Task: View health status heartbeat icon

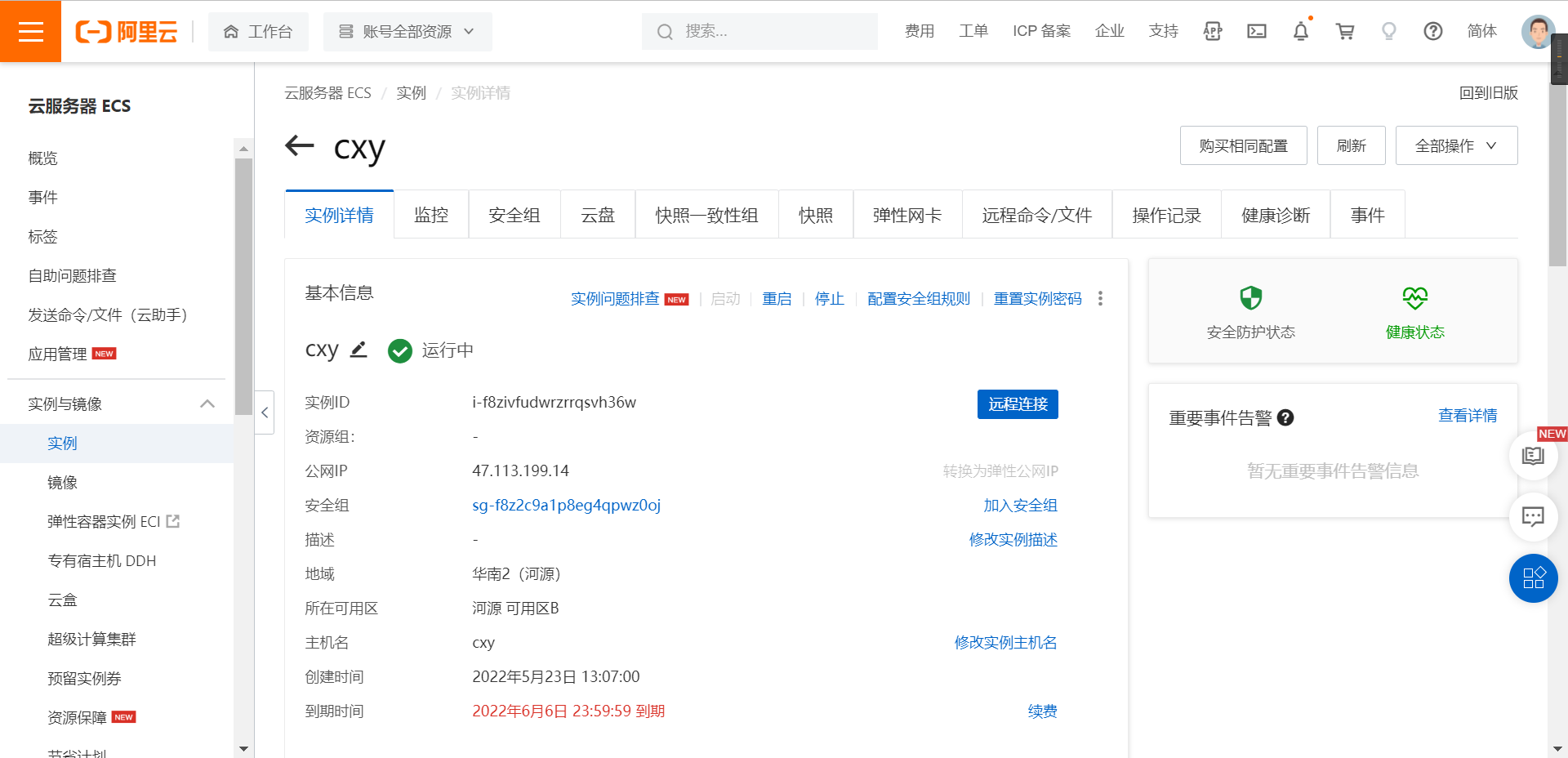Action: tap(1415, 298)
